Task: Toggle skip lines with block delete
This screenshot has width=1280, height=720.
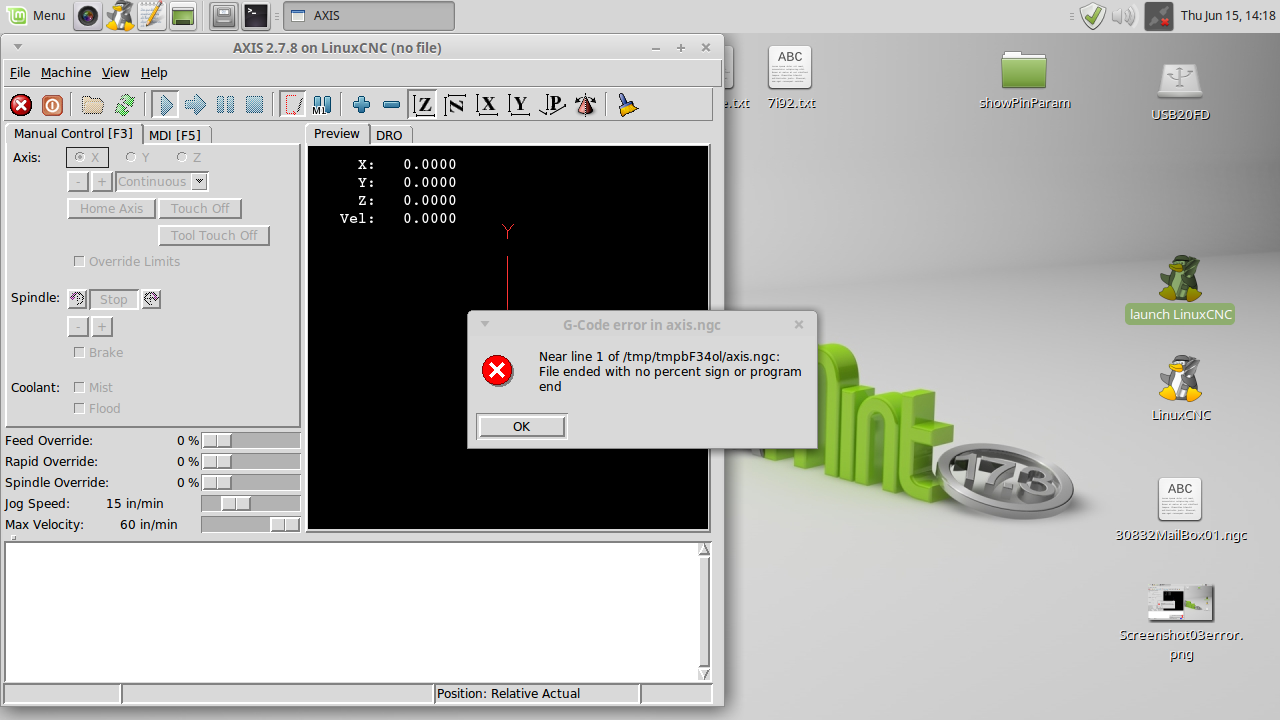Action: click(x=293, y=104)
